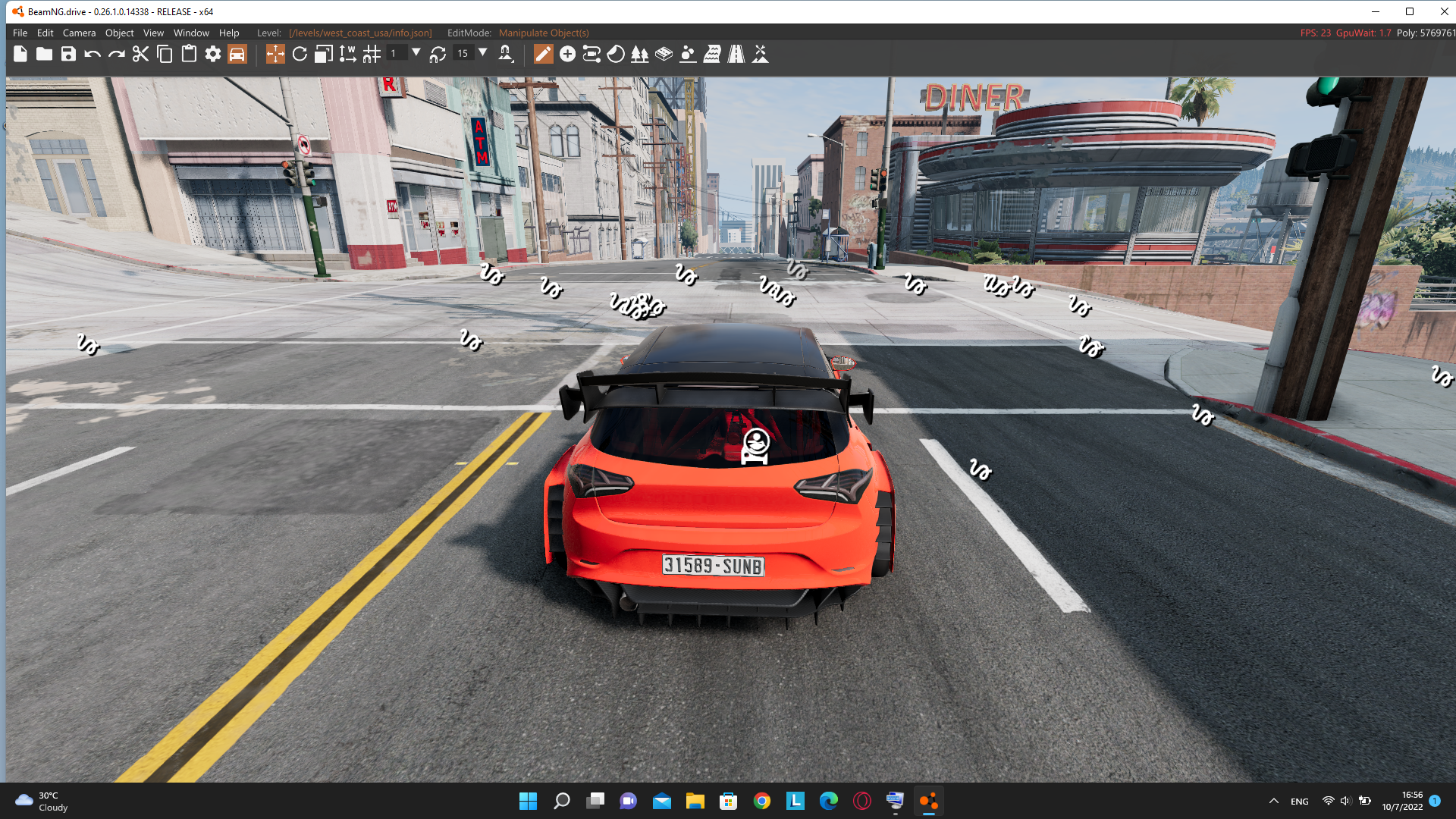Open the Window menu

point(191,33)
